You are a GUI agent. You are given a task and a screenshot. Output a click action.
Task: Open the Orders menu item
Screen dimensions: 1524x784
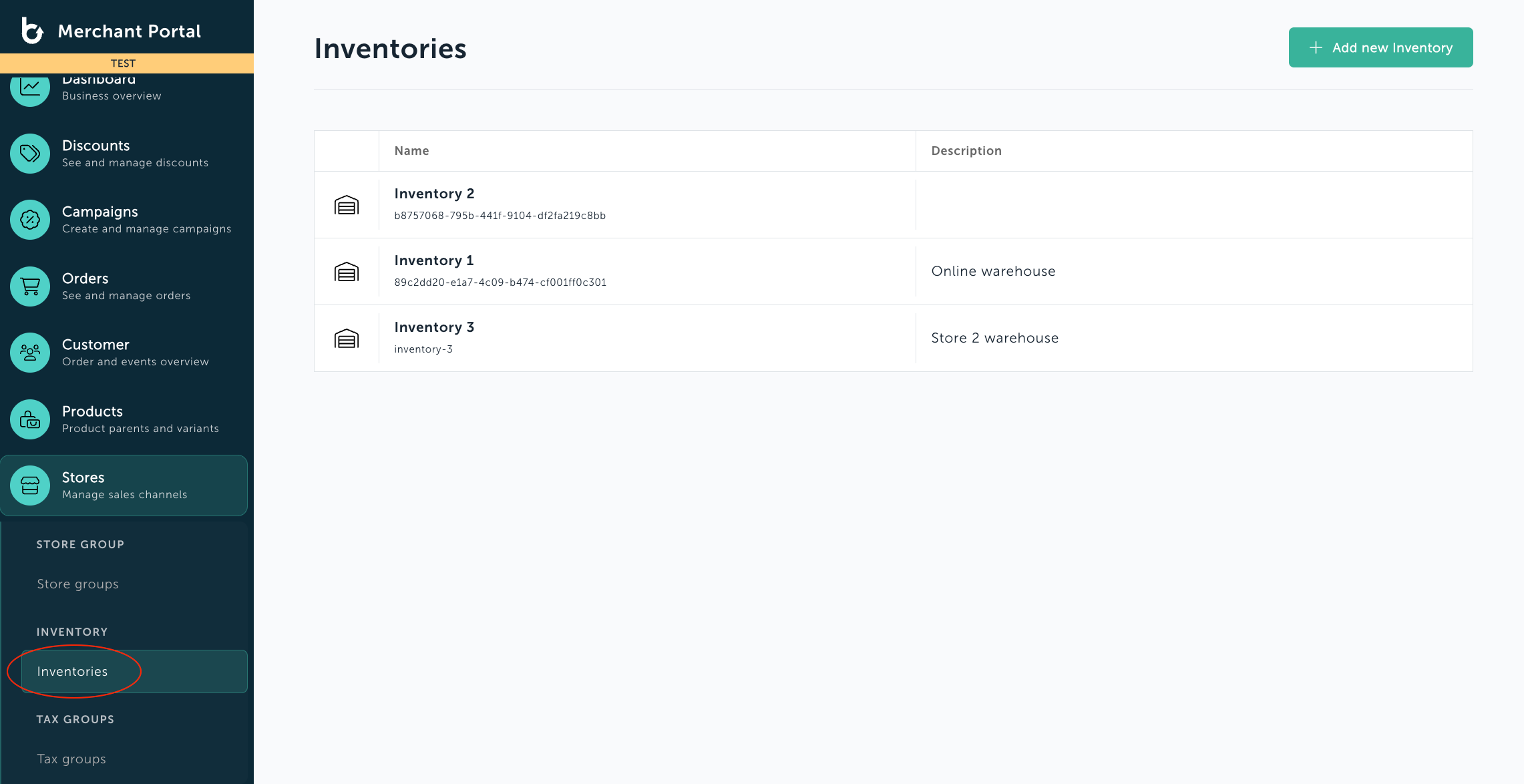coord(124,286)
